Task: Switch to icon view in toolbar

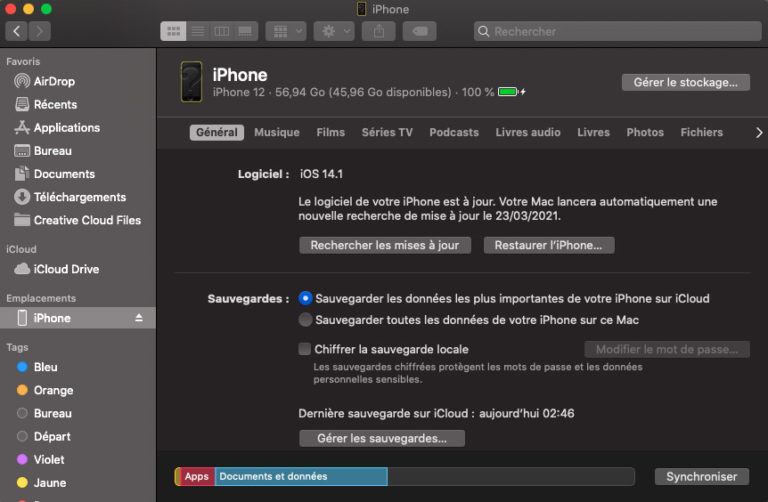Action: (173, 31)
